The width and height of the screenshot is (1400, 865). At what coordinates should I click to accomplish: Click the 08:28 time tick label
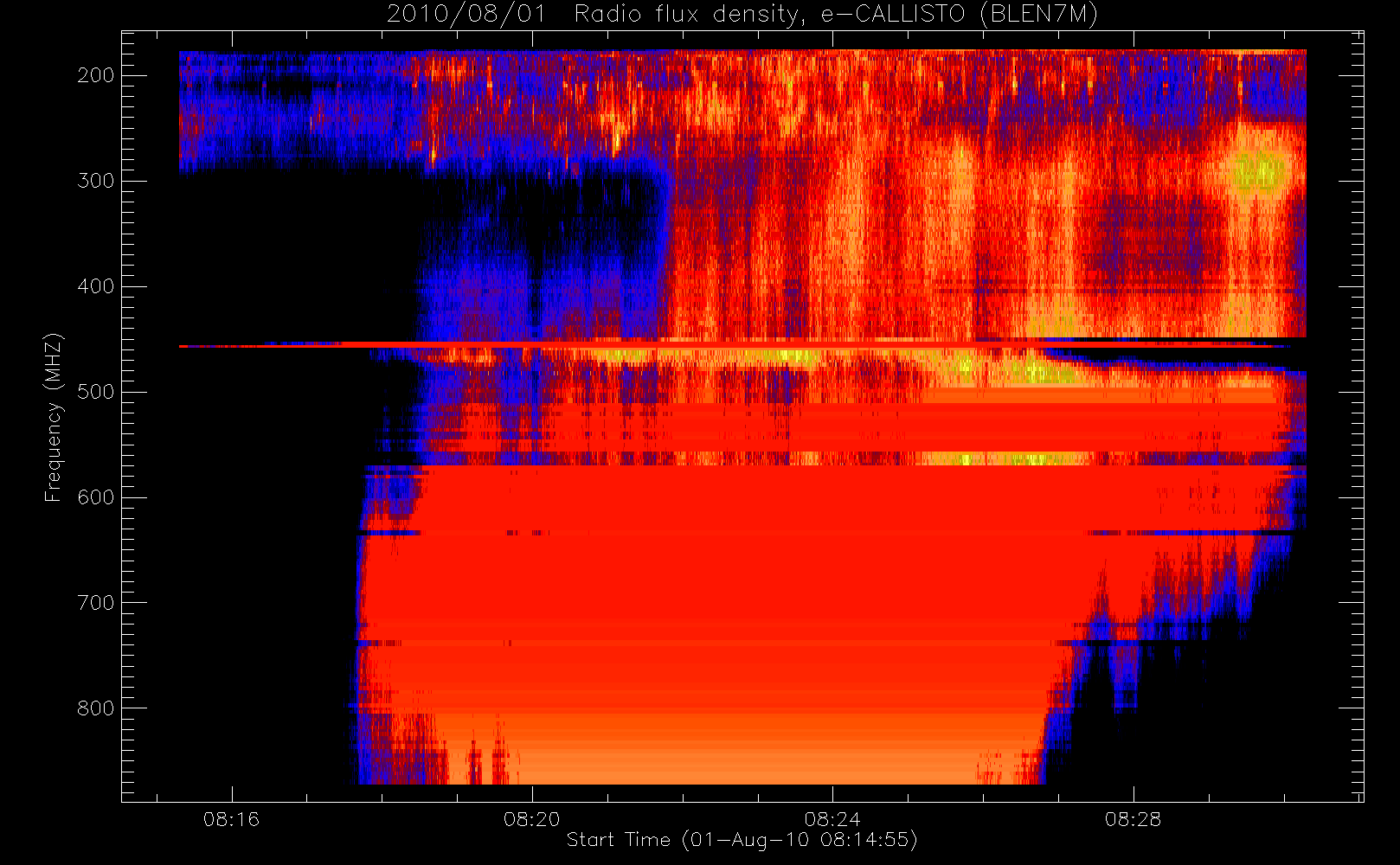(1133, 818)
